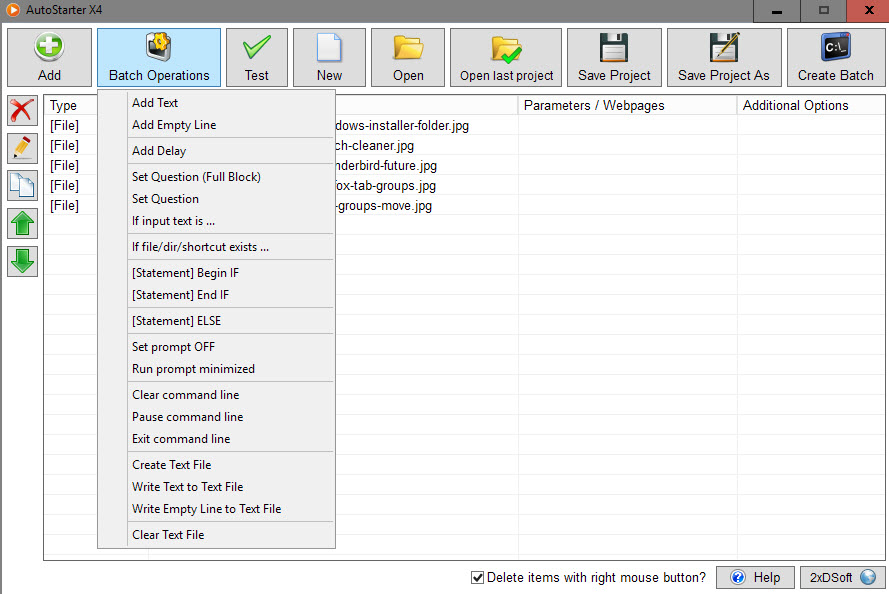The image size is (889, 594).
Task: Insert [Statement] End IF
Action: 216,295
